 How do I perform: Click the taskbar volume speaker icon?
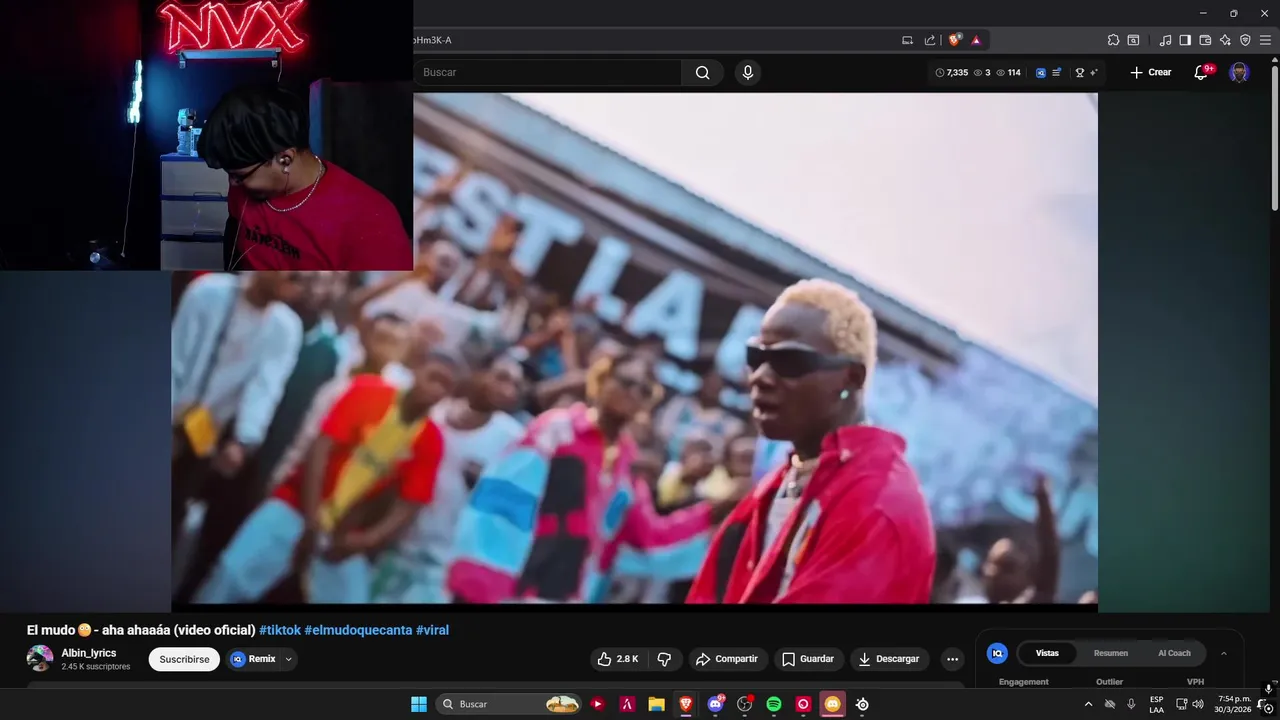tap(1197, 704)
